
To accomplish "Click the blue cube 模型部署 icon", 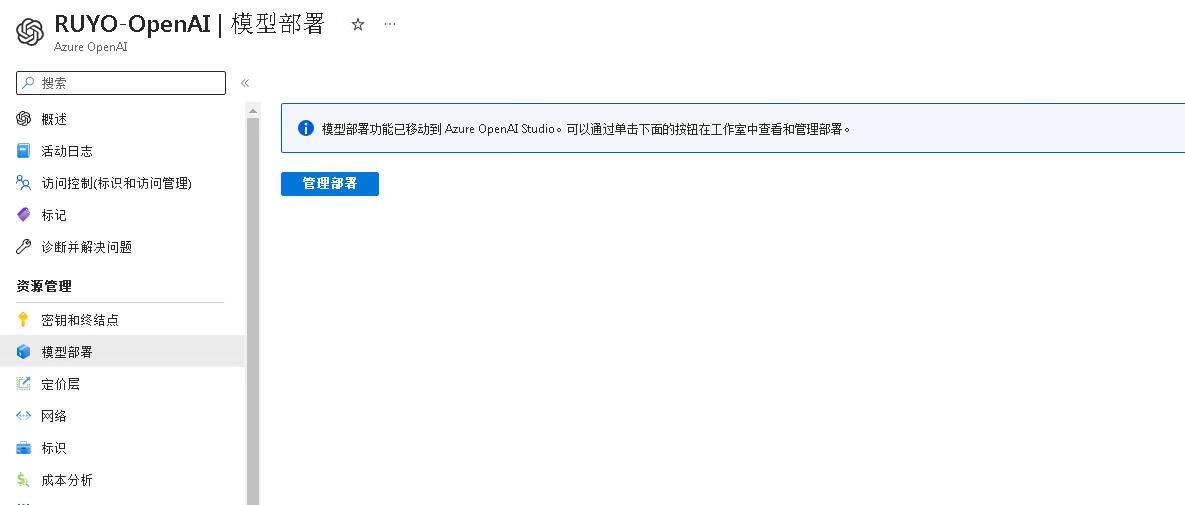I will 23,352.
